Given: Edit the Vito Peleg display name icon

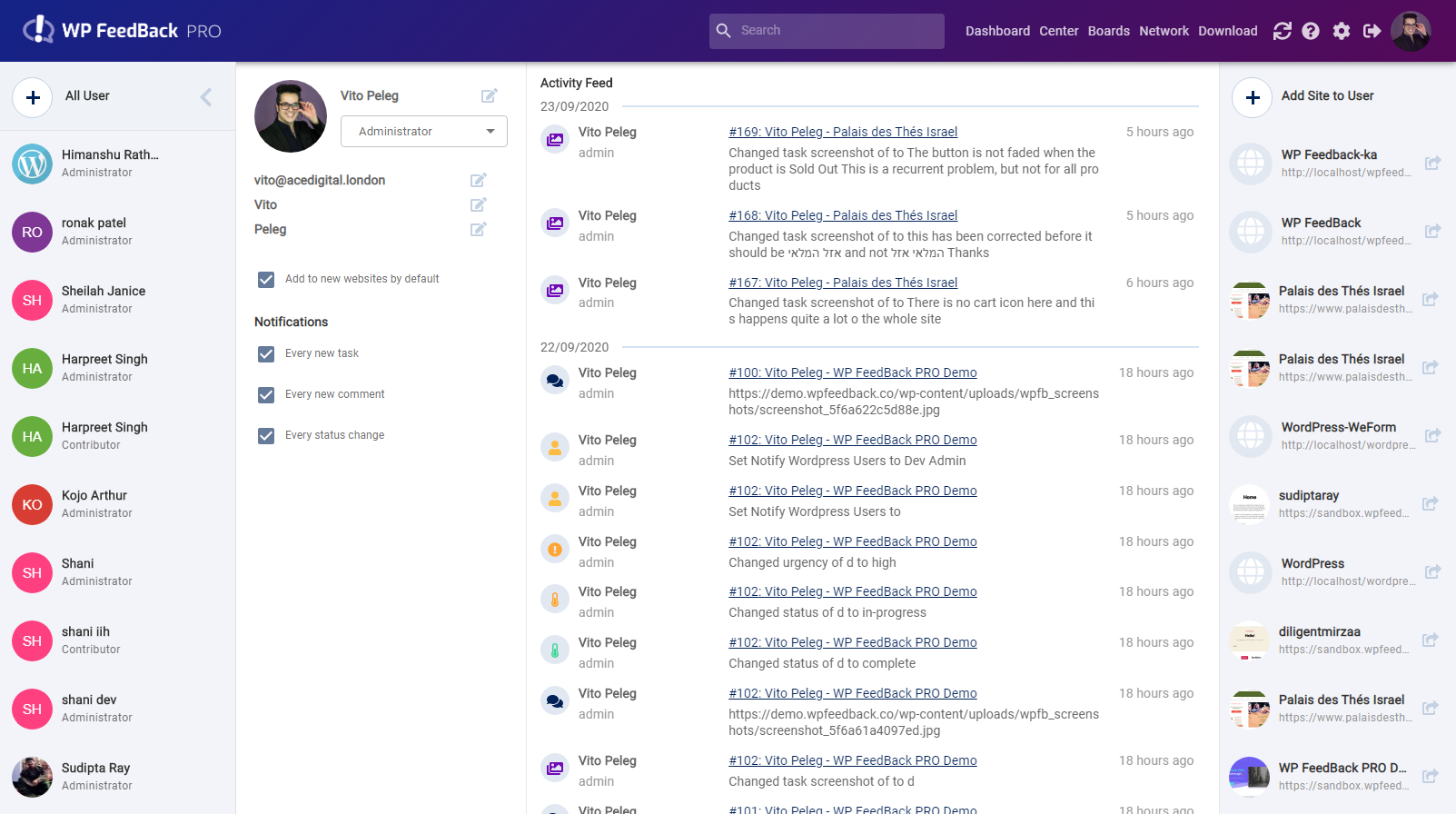Looking at the screenshot, I should coord(489,95).
